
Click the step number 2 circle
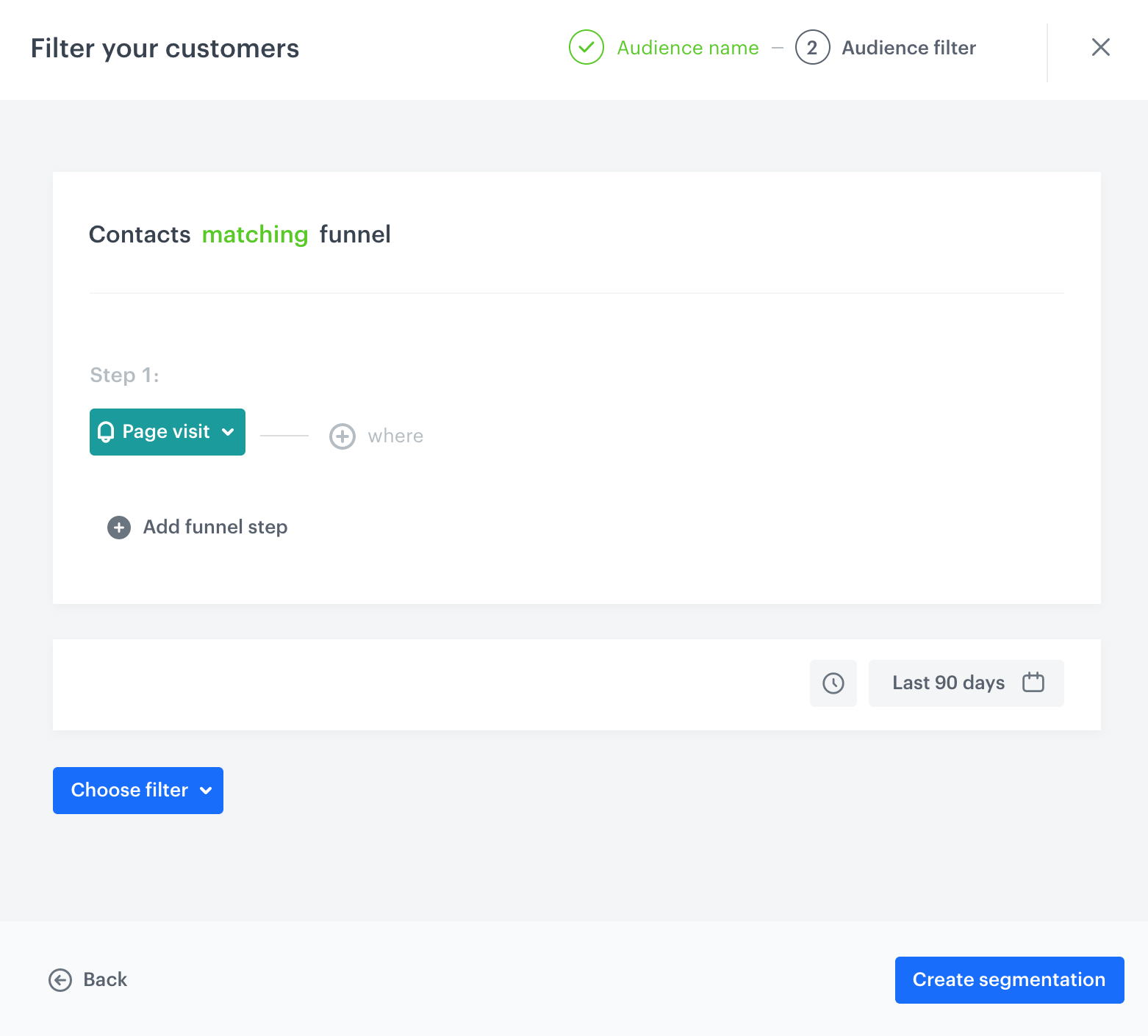coord(812,48)
